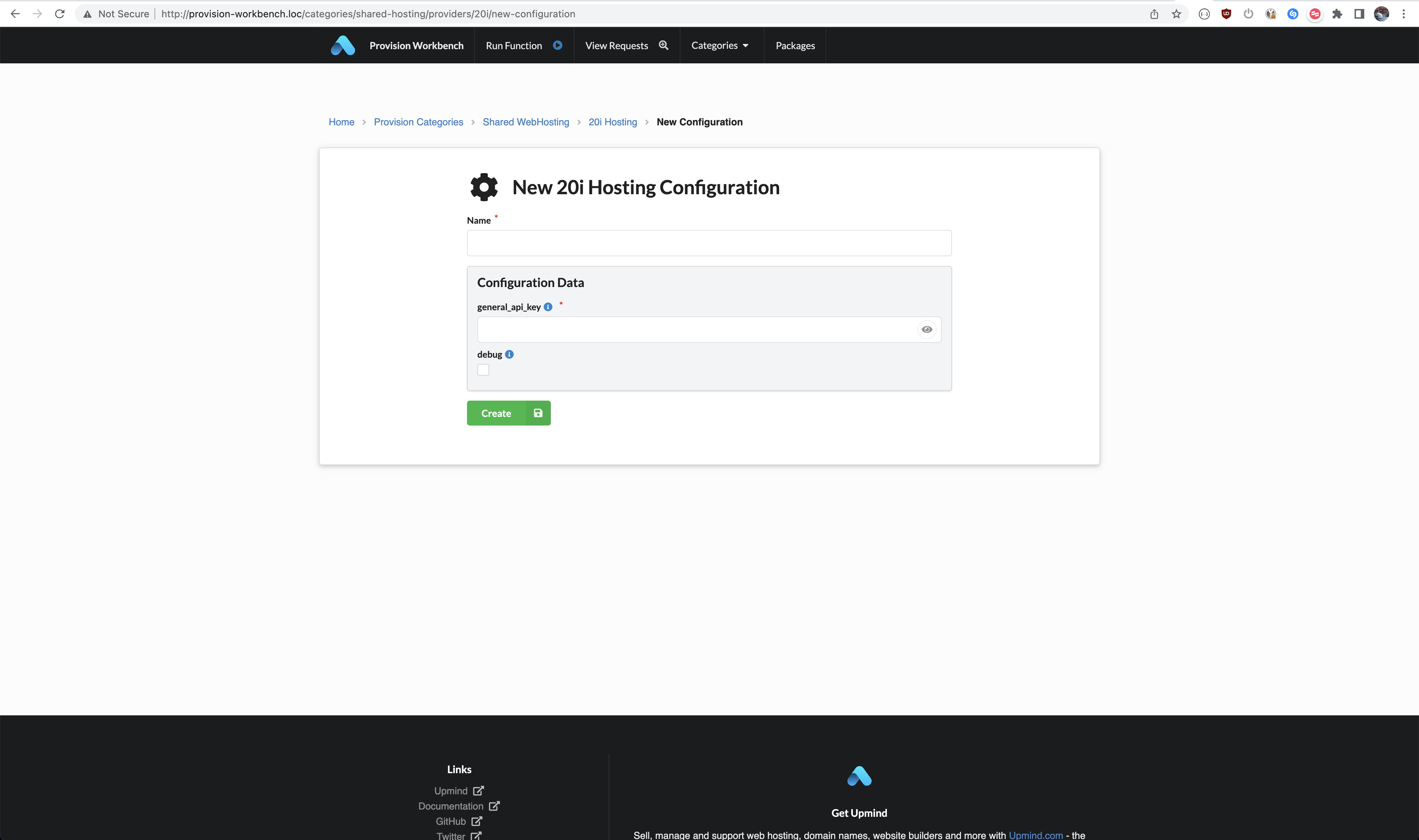The image size is (1419, 840).
Task: Click the browser forward arrow
Action: tap(37, 14)
